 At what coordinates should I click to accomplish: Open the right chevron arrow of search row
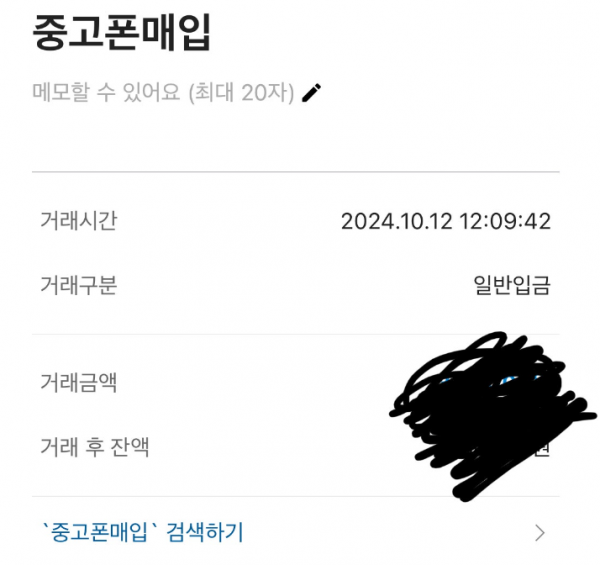[540, 533]
